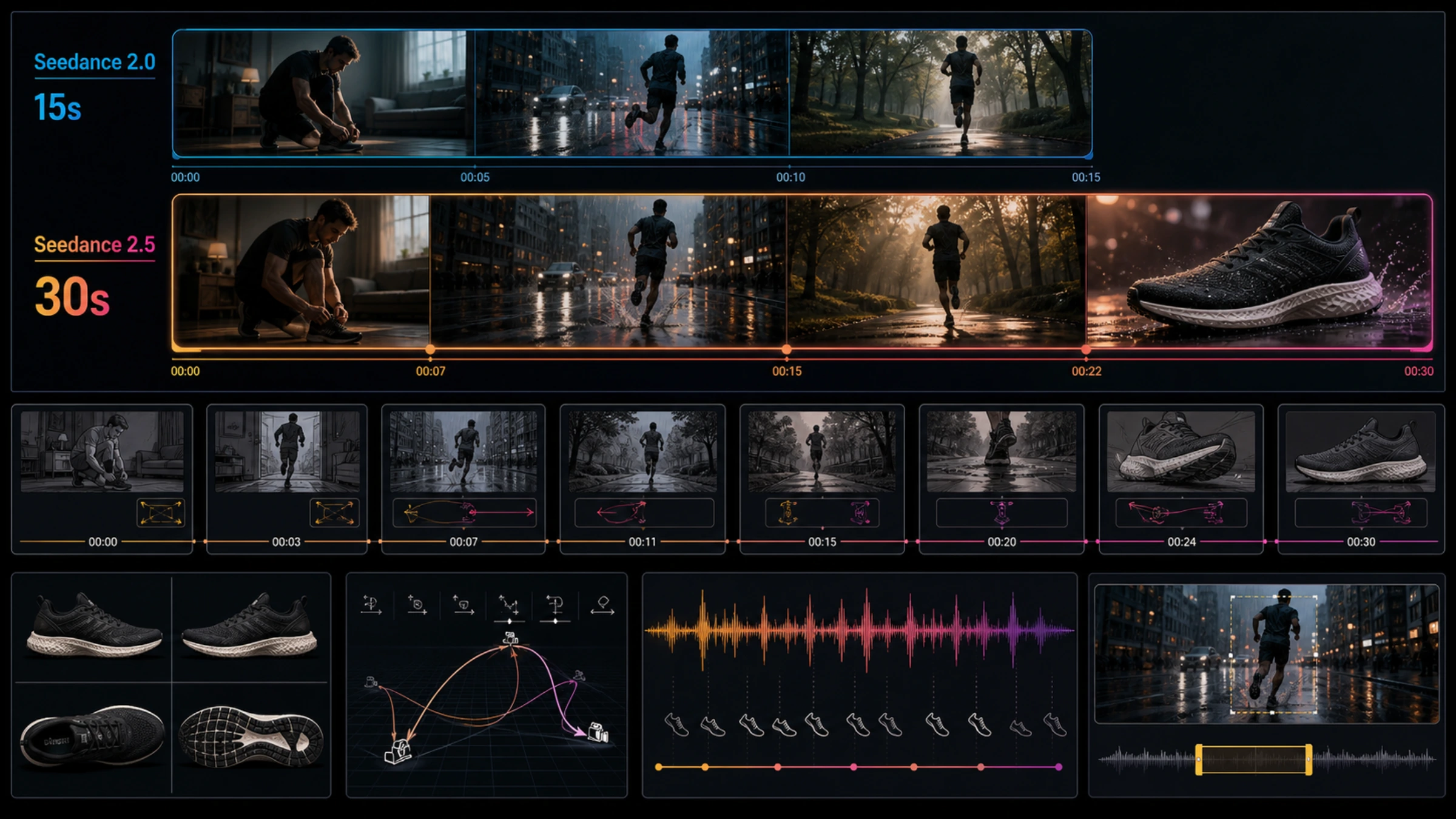1456x819 pixels.
Task: Open the camera-motion diagram on the 00:03 storyboard card
Action: pyautogui.click(x=334, y=513)
